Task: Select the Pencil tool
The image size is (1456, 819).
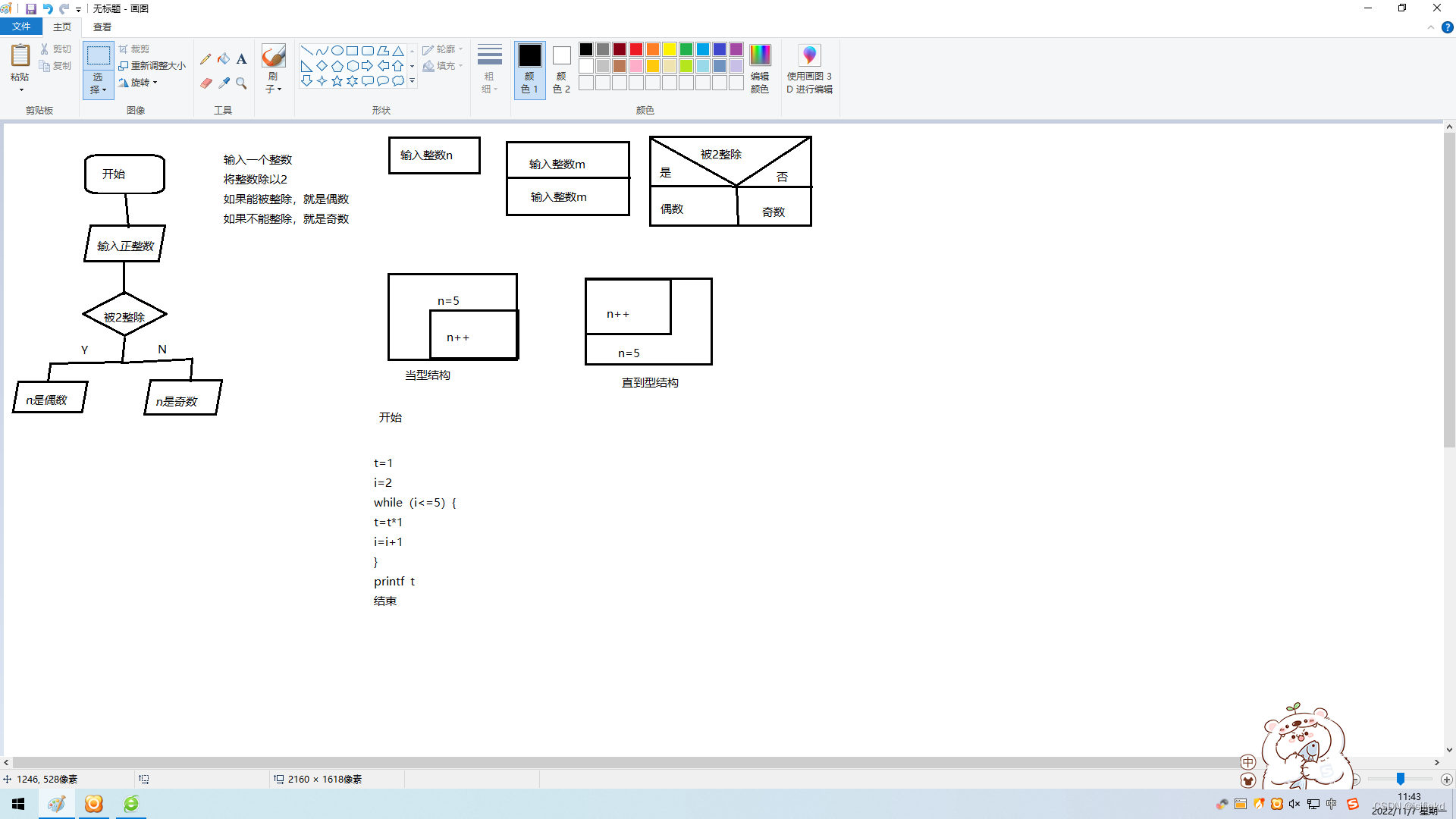Action: [x=206, y=59]
